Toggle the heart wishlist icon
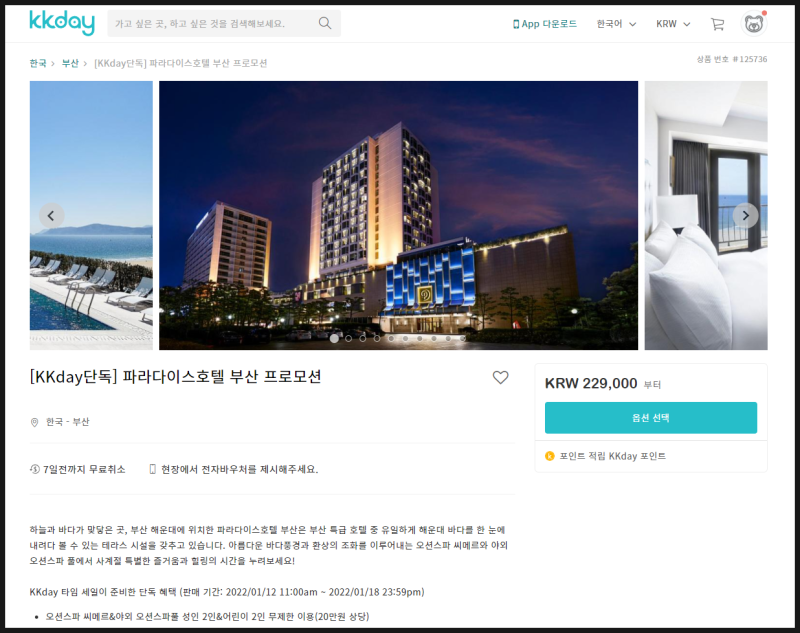The image size is (800, 633). 501,377
